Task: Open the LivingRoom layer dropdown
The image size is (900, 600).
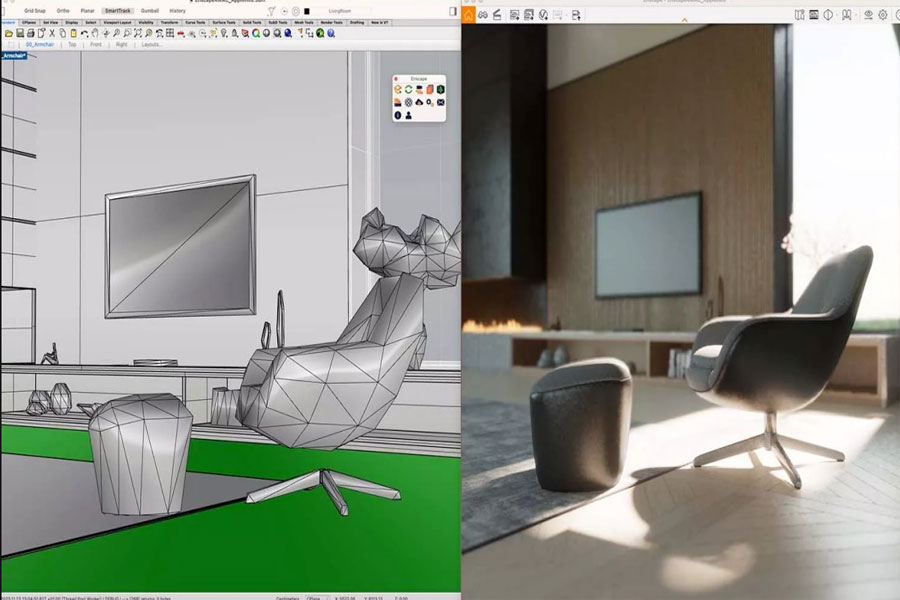Action: pyautogui.click(x=342, y=11)
